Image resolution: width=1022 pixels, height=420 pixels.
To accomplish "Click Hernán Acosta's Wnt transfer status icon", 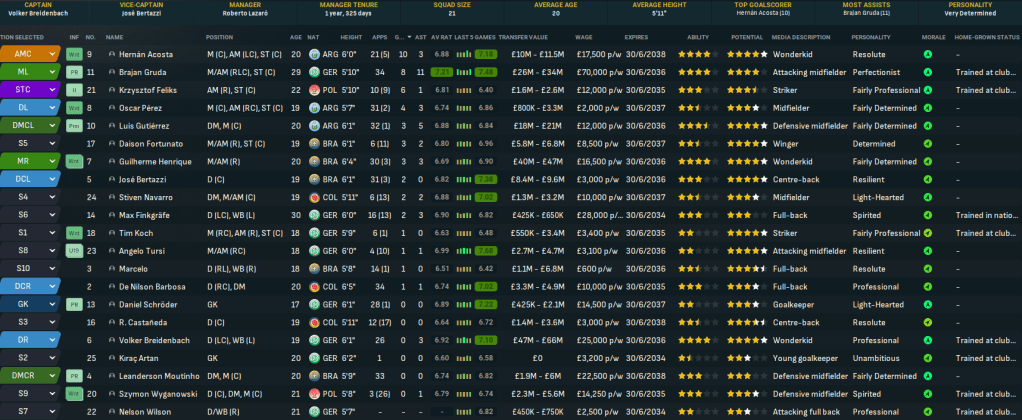I will (74, 54).
